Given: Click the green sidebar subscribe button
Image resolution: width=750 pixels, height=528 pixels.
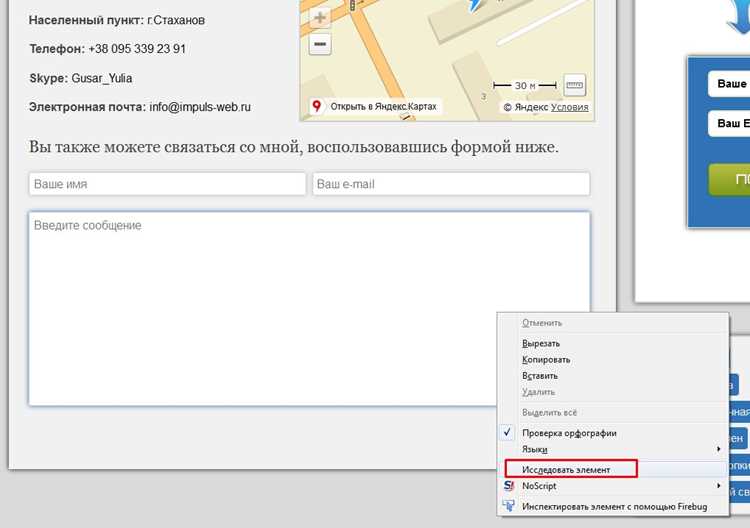Looking at the screenshot, I should [729, 179].
